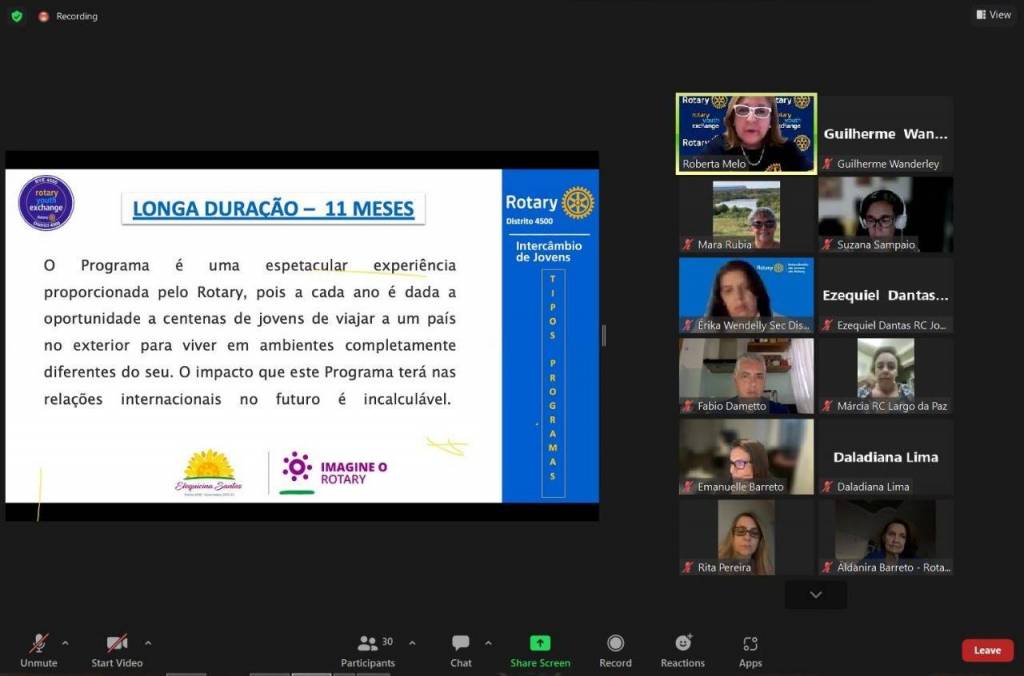Open the Reactions smiley icon
This screenshot has width=1024, height=676.
point(683,643)
